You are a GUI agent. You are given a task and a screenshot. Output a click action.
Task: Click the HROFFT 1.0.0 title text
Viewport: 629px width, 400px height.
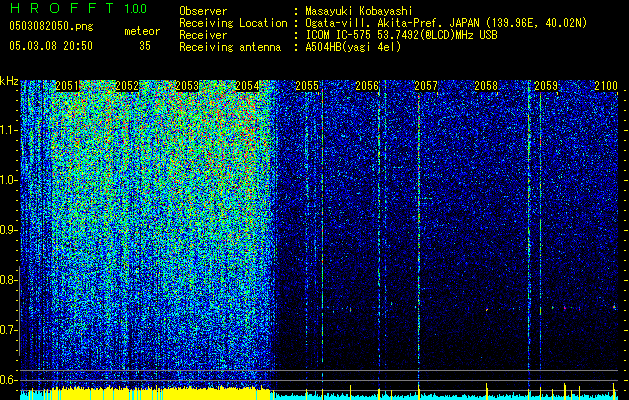tap(78, 8)
